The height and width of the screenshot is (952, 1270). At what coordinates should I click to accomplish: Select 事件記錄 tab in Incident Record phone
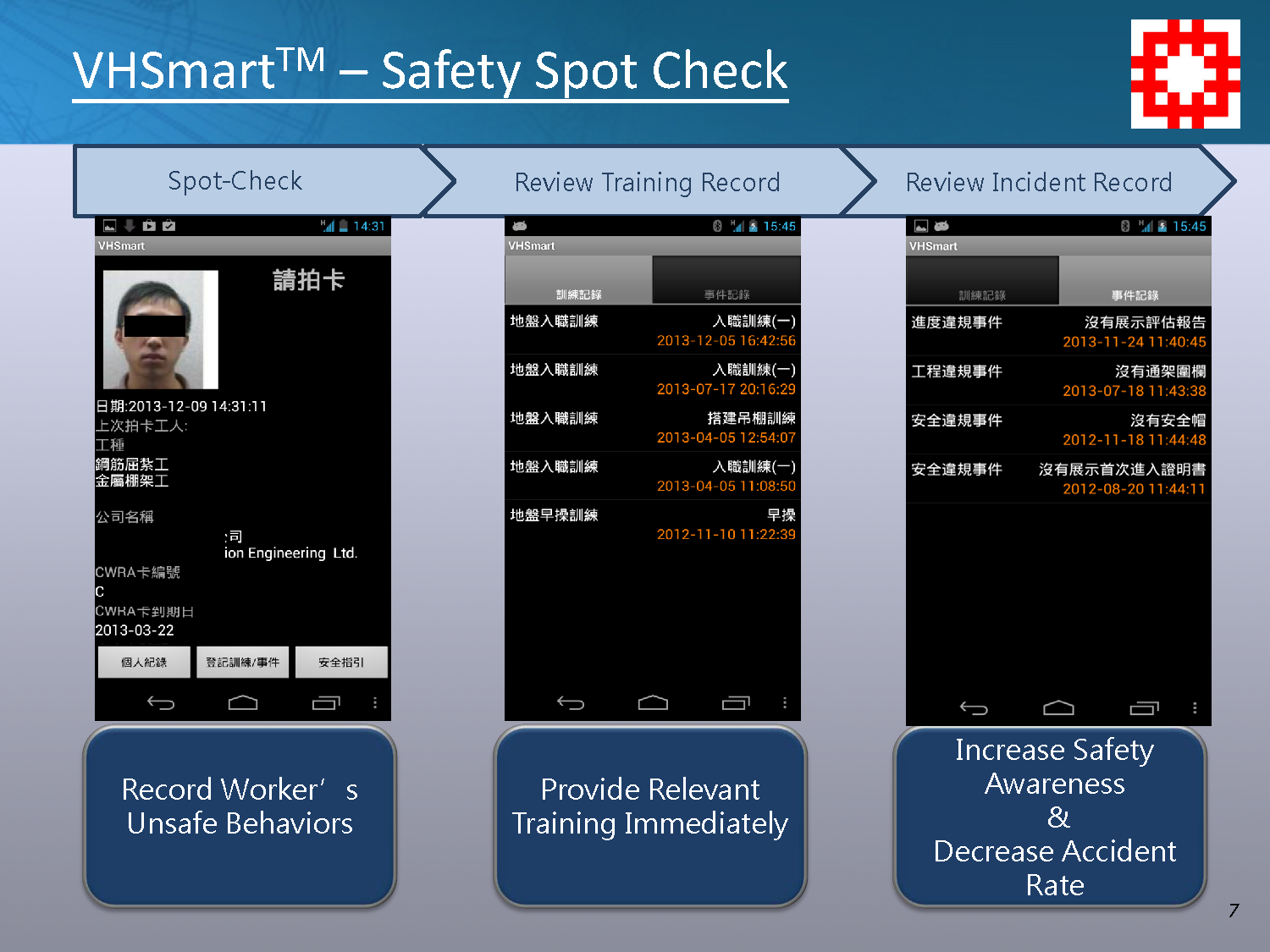click(x=1135, y=281)
